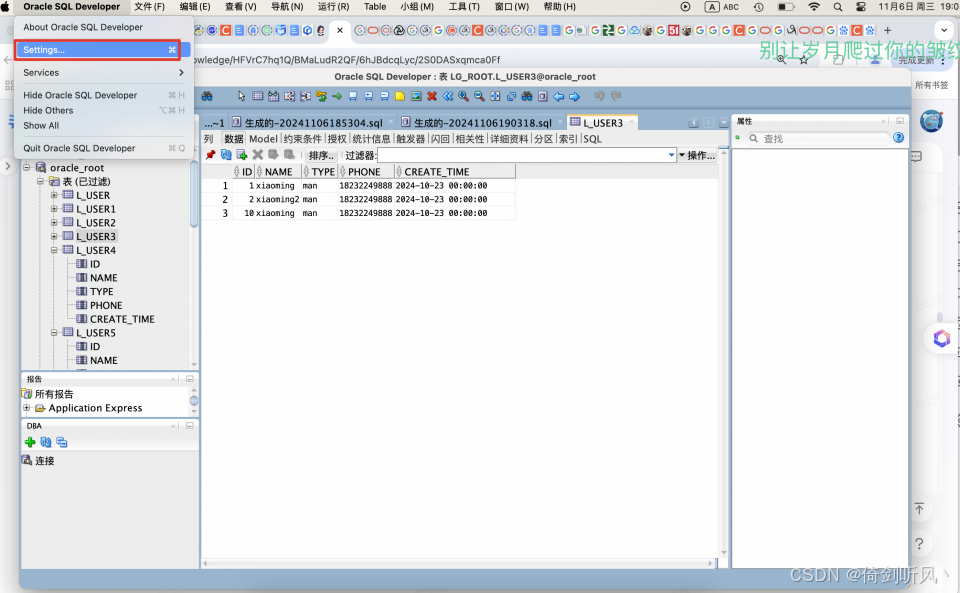Image resolution: width=960 pixels, height=593 pixels.
Task: Click the blue right arrow navigate forward icon
Action: coord(574,96)
